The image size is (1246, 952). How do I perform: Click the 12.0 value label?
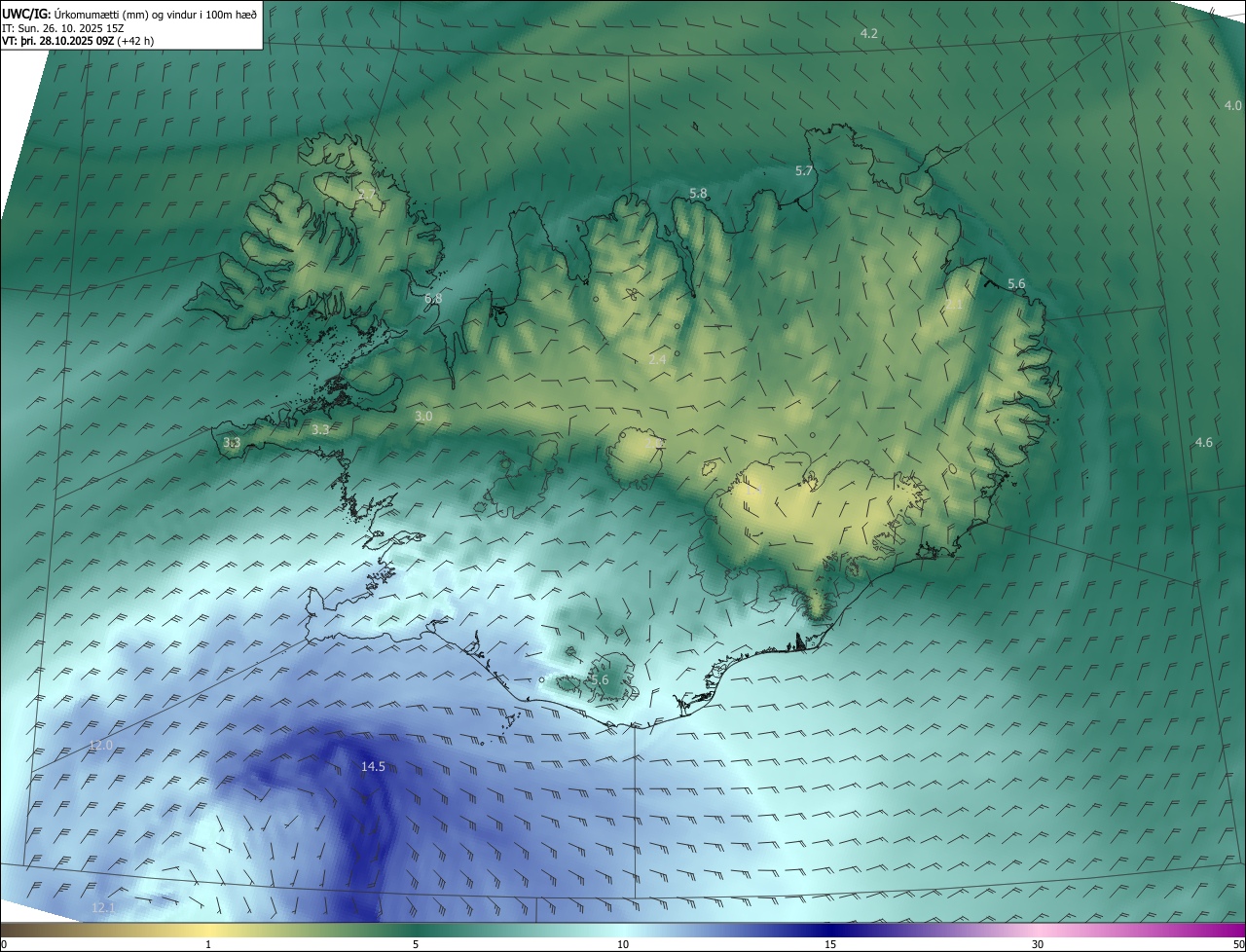coord(101,746)
